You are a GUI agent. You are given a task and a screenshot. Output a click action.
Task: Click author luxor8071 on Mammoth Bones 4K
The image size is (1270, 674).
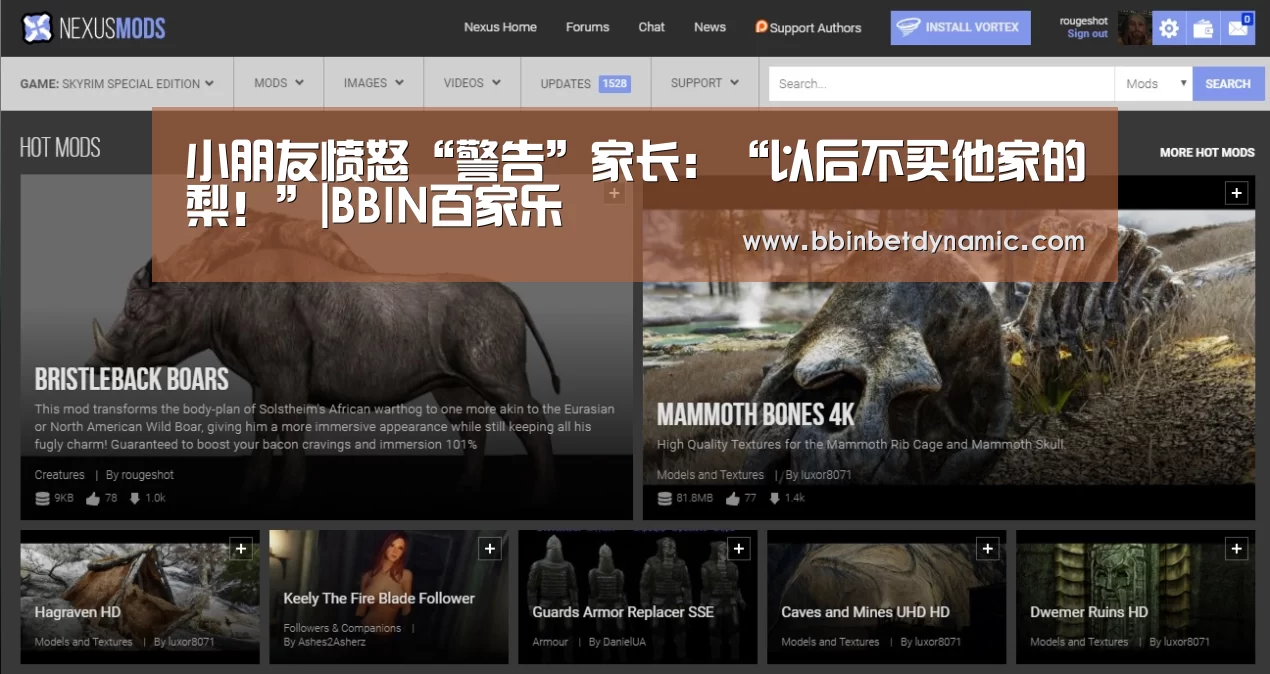point(827,475)
